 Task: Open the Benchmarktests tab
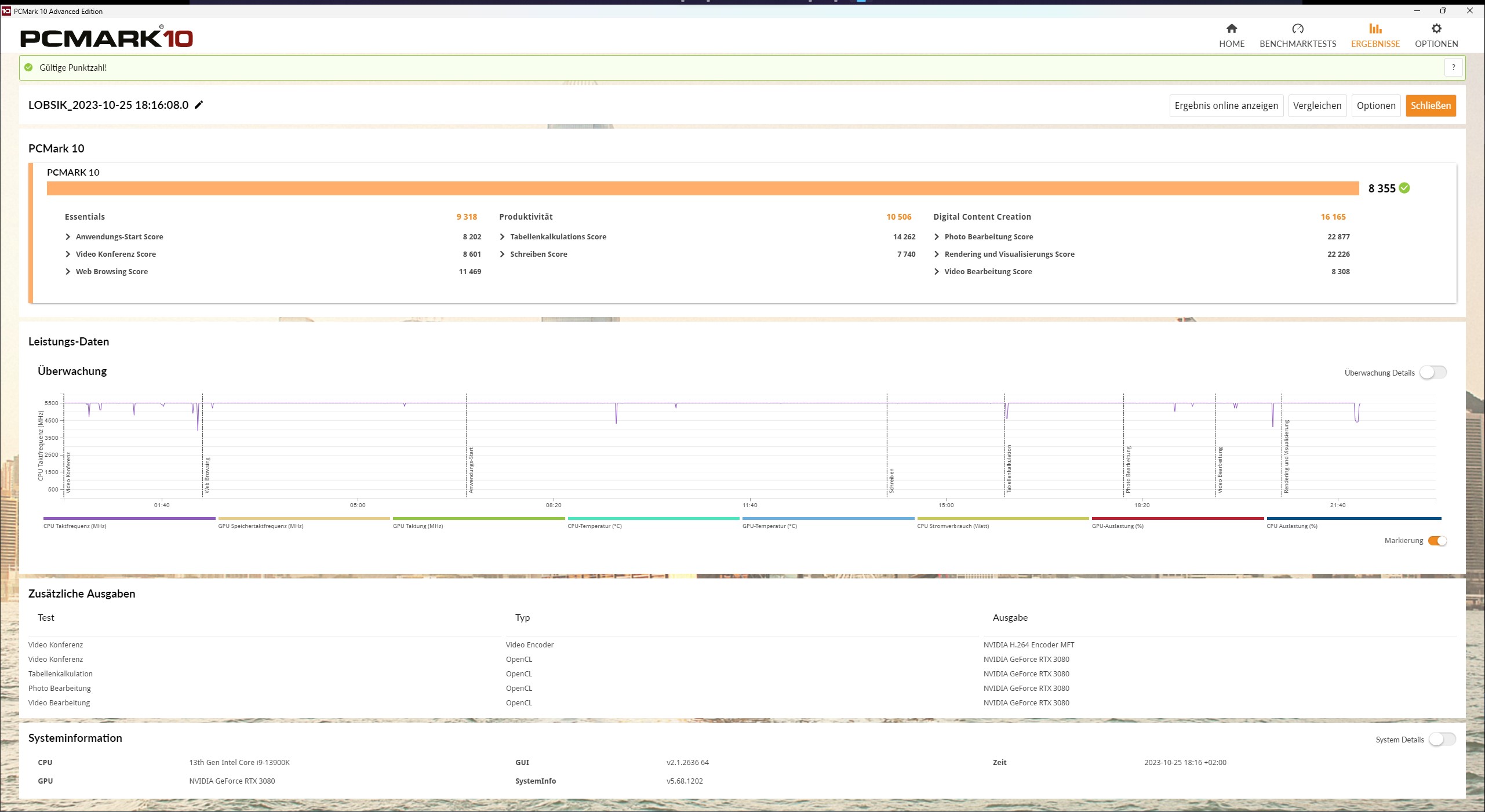pos(1297,35)
